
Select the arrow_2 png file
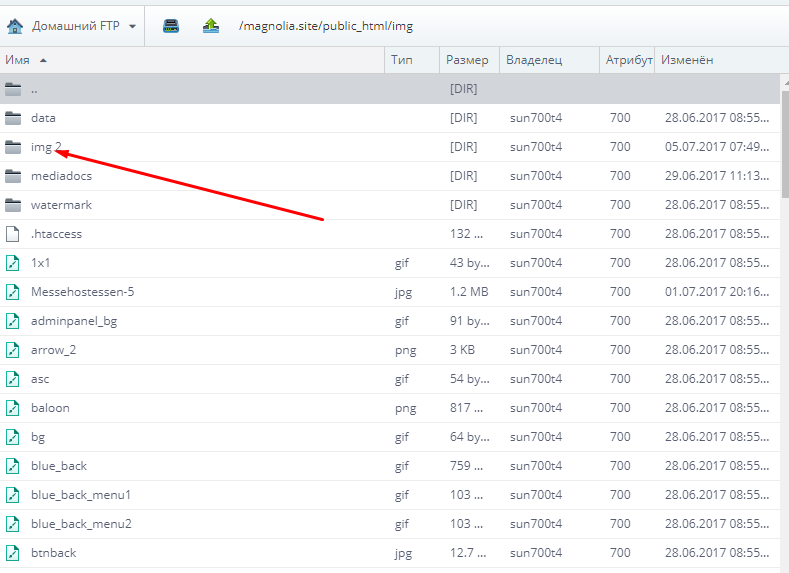click(x=53, y=350)
